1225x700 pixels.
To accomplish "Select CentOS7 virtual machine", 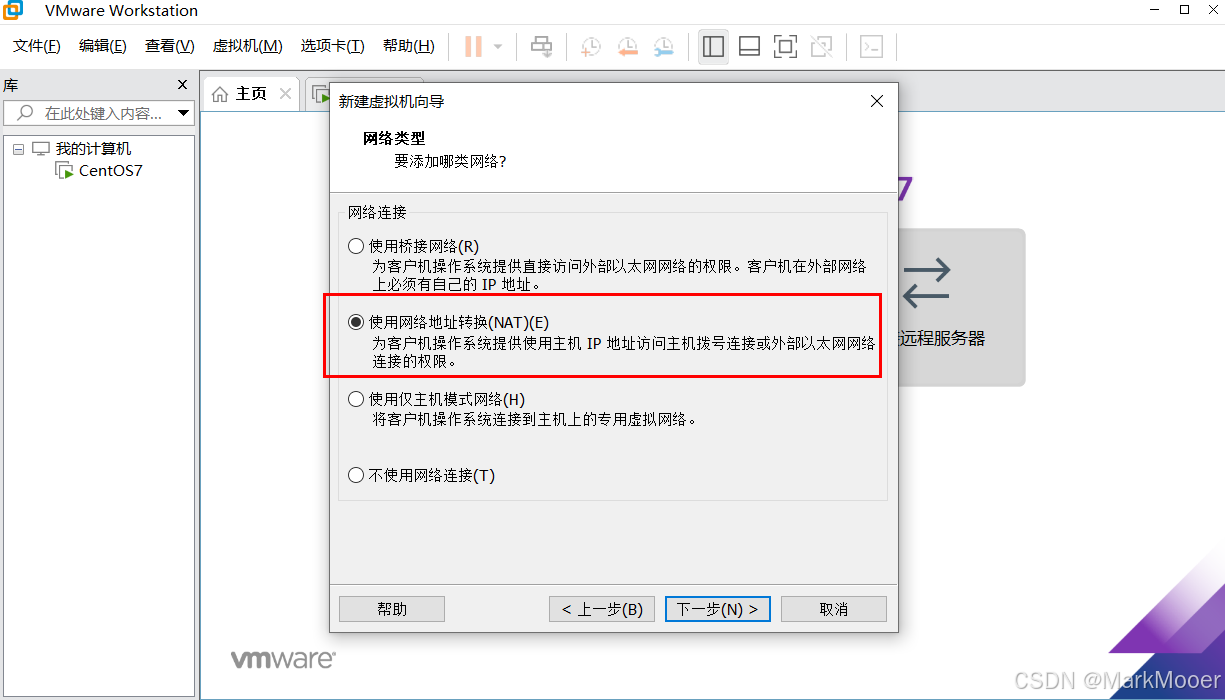I will click(x=111, y=170).
